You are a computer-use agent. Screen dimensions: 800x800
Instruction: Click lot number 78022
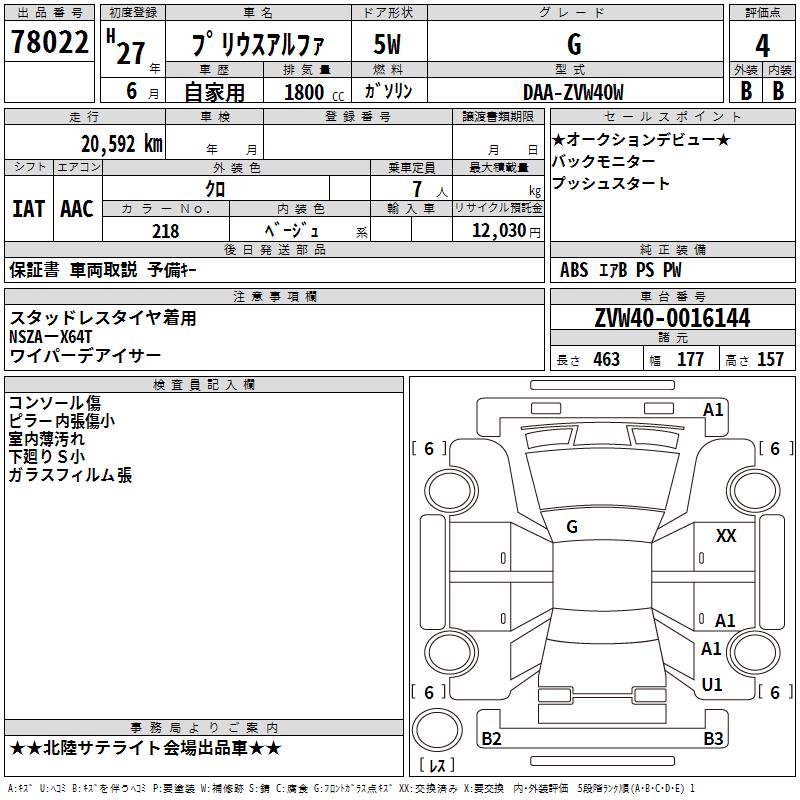[x=49, y=42]
